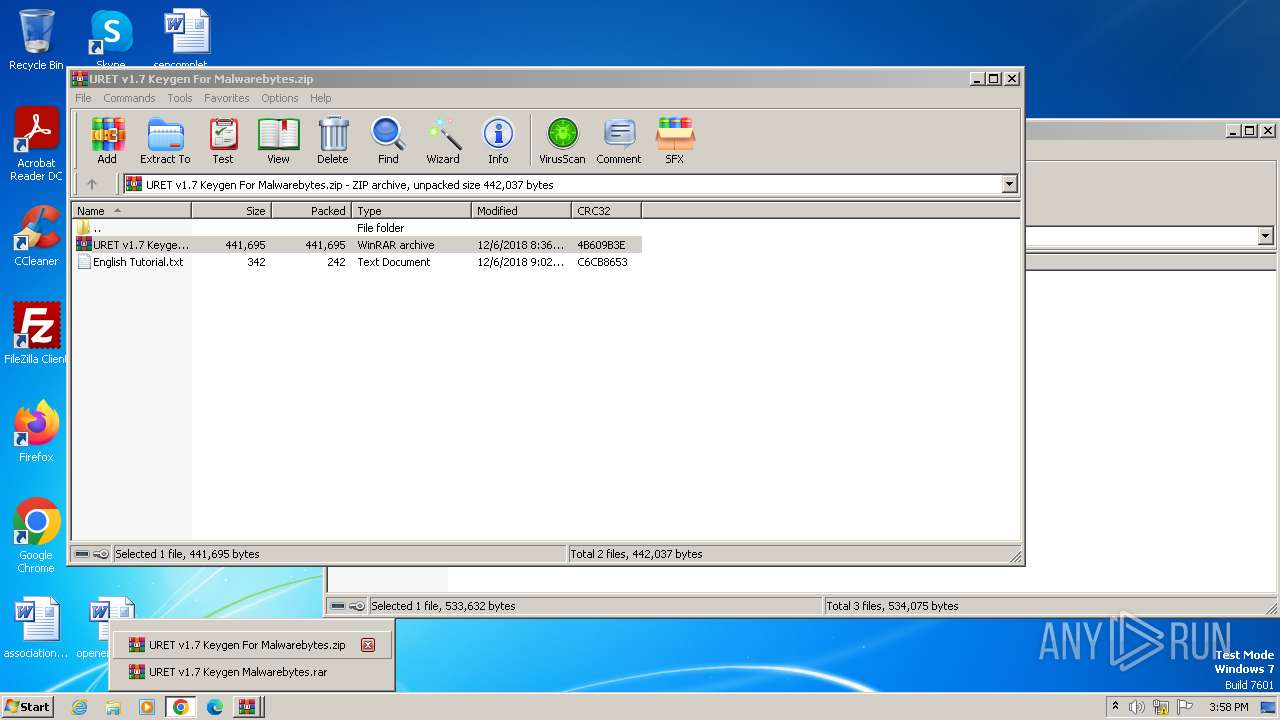The image size is (1280, 720).
Task: Open Acrobat Reader DC shortcut
Action: pyautogui.click(x=36, y=145)
